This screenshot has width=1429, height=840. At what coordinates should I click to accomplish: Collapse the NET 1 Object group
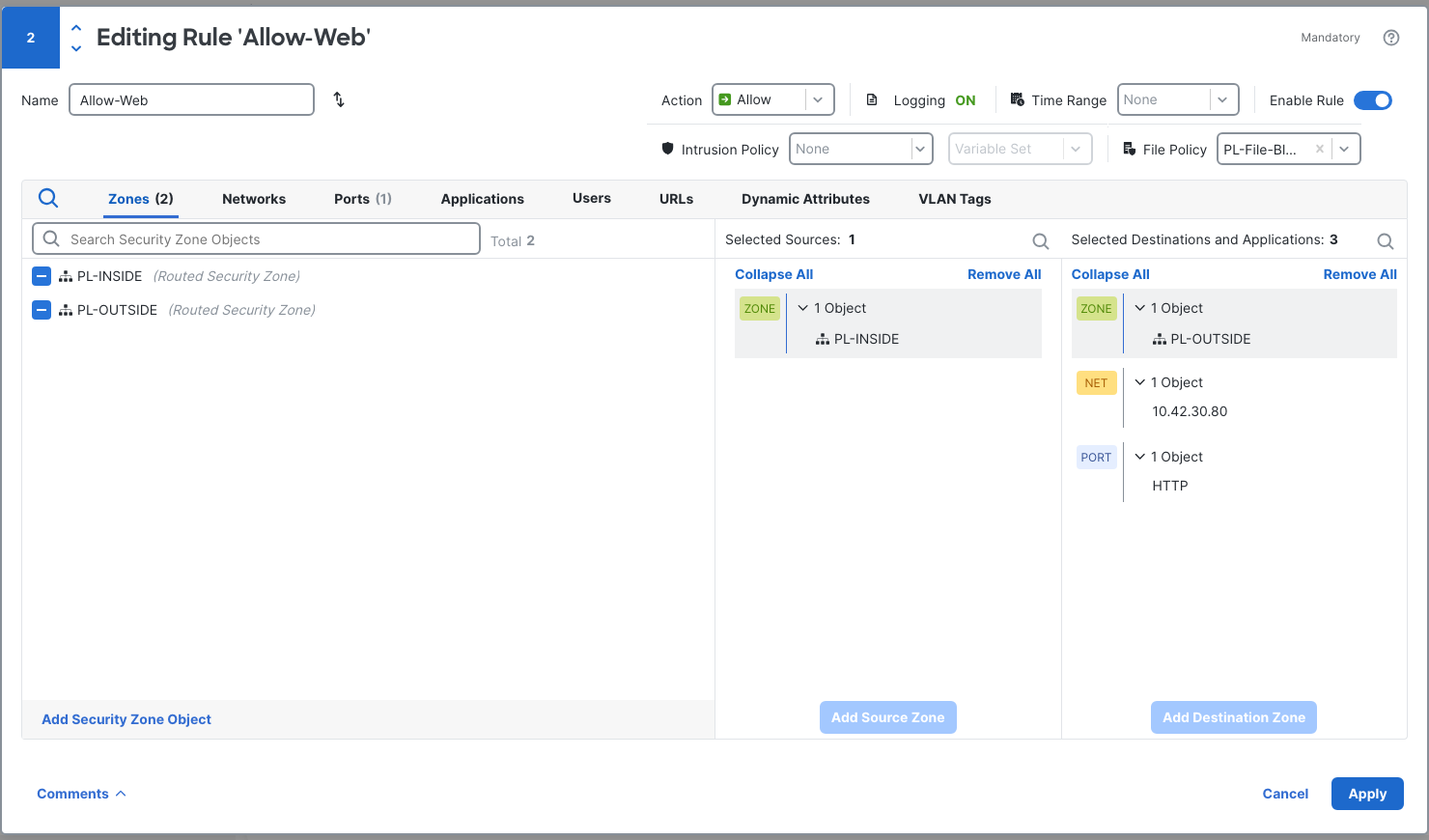point(1140,382)
